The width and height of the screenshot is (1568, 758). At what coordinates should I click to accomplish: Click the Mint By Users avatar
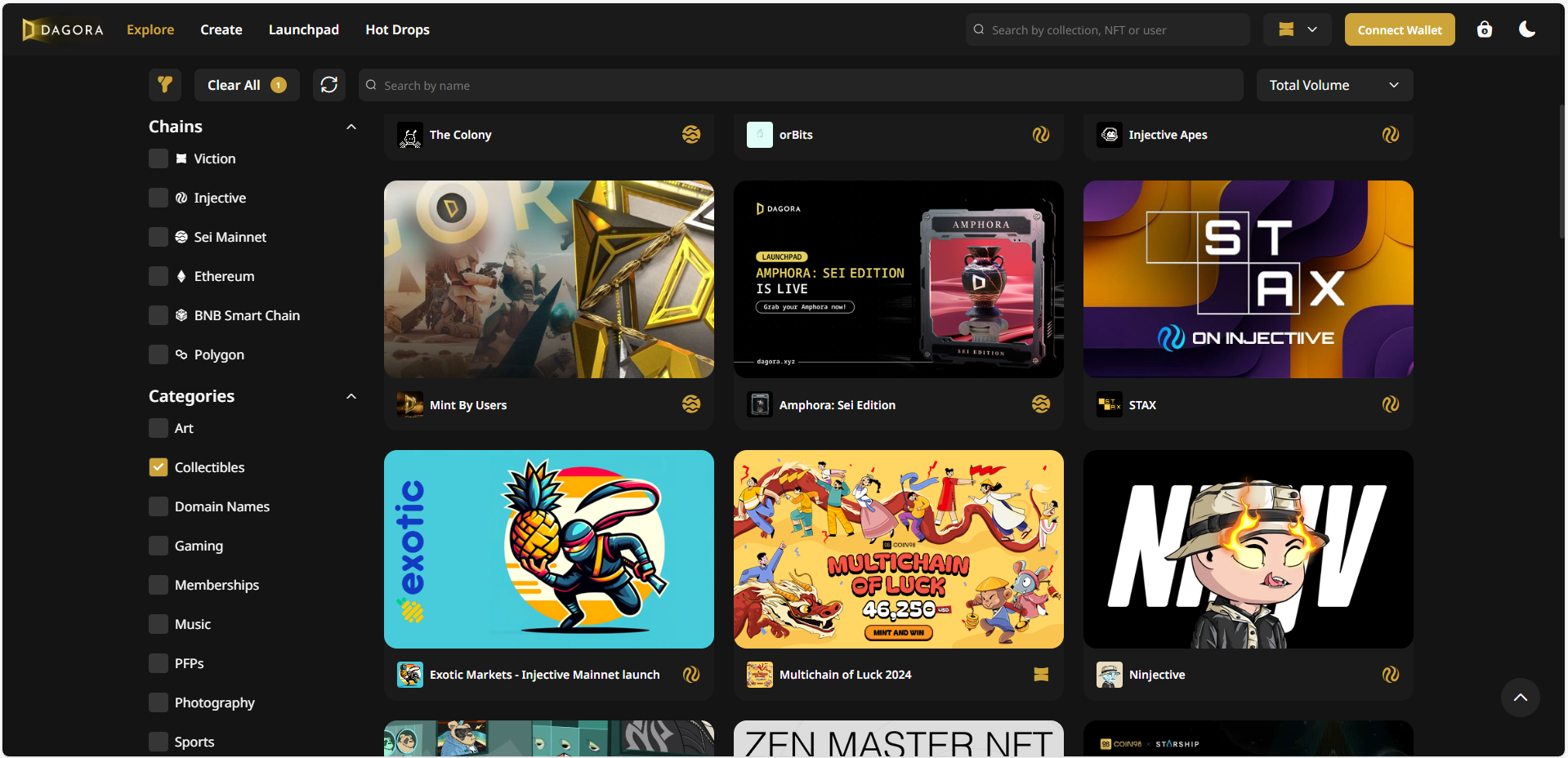coord(410,404)
